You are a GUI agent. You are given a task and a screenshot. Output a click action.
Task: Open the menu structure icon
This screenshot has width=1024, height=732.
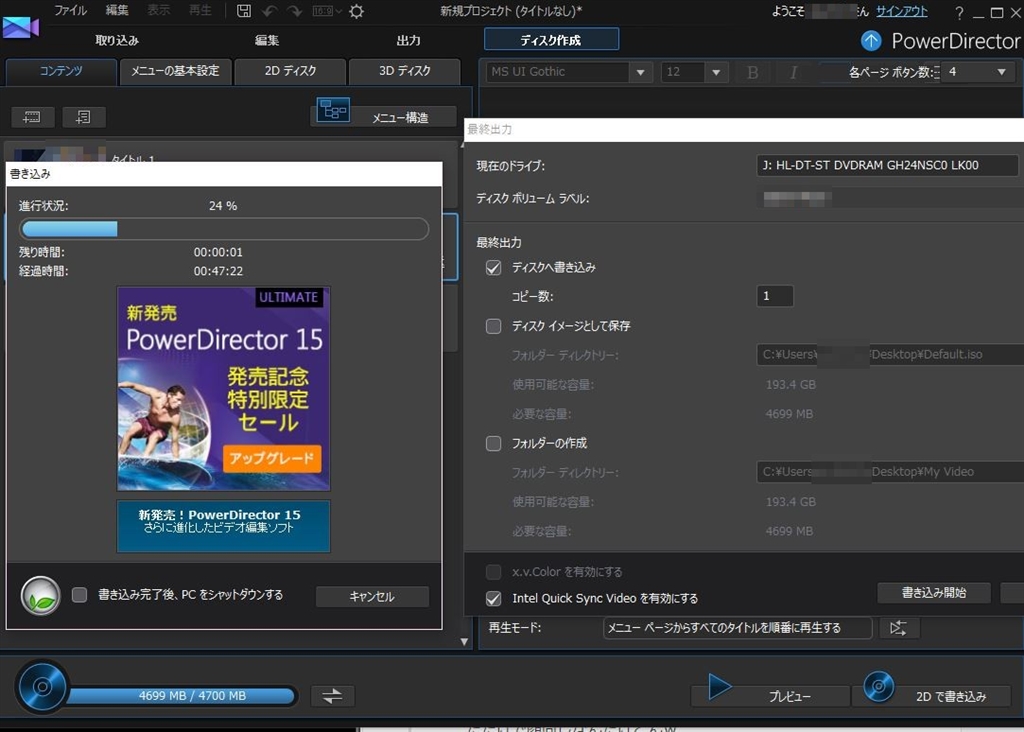point(333,110)
